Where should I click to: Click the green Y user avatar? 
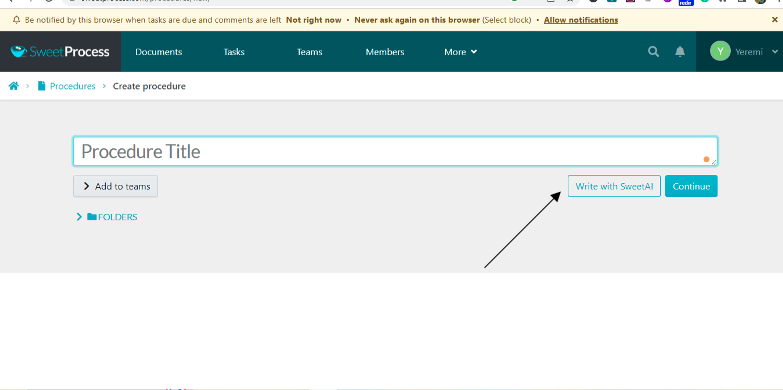point(720,51)
